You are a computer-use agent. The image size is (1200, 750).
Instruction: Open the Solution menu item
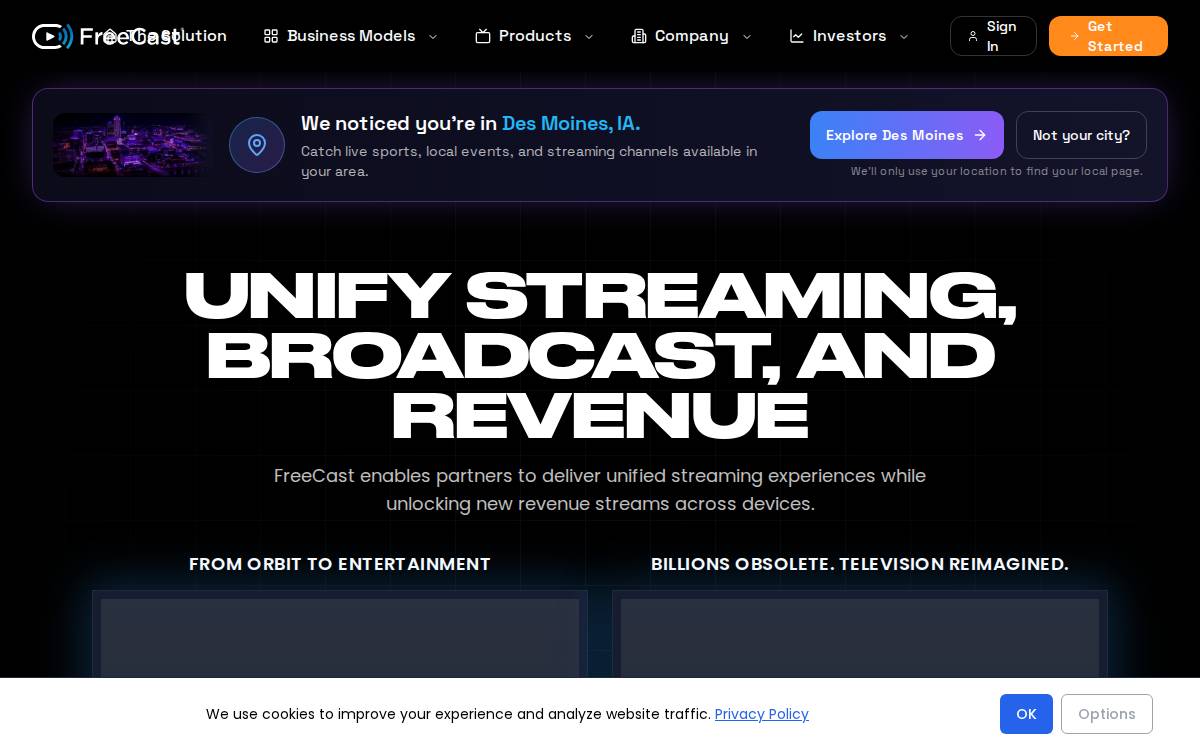point(165,36)
